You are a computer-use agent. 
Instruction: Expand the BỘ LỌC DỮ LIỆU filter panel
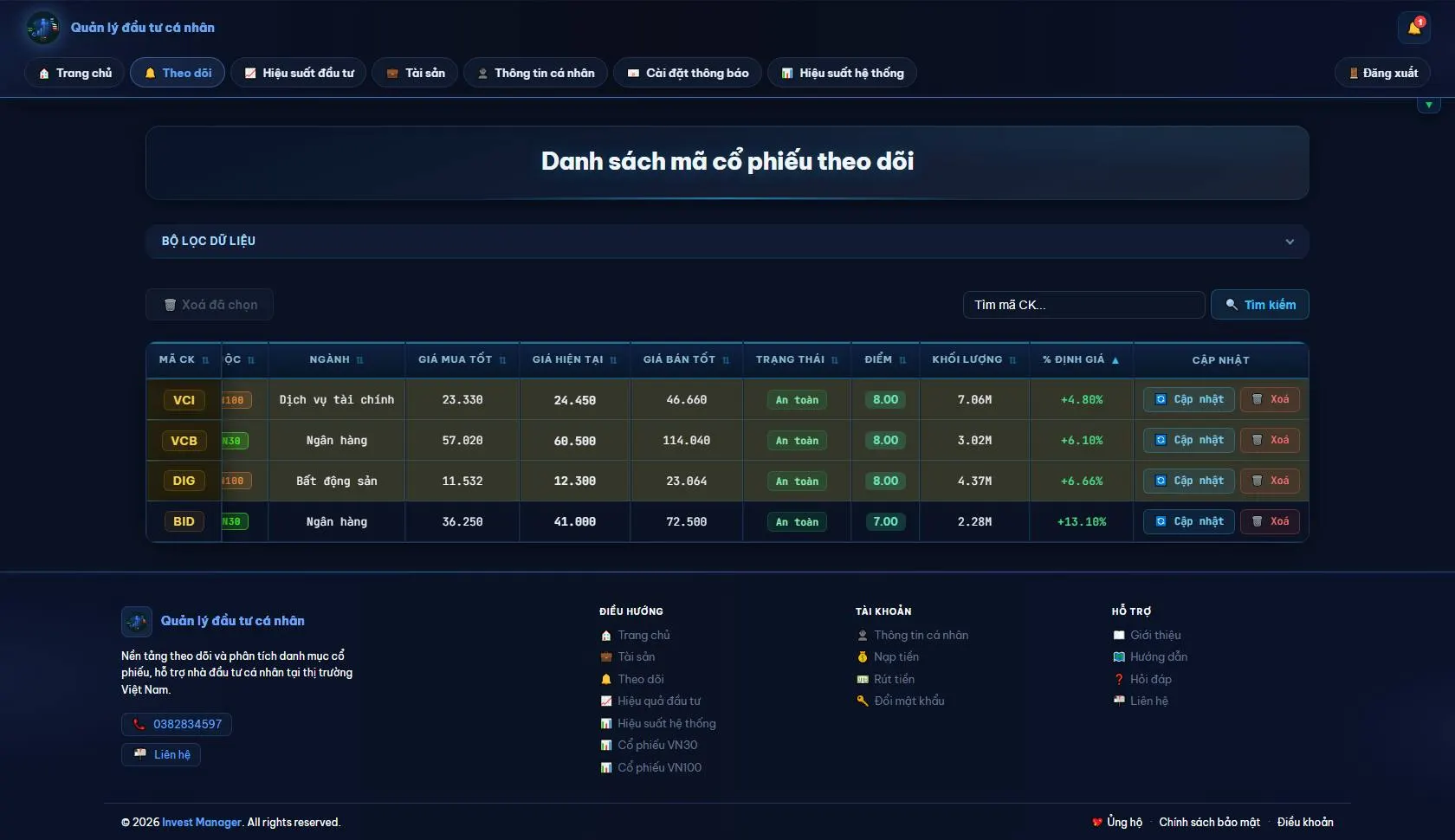click(727, 241)
